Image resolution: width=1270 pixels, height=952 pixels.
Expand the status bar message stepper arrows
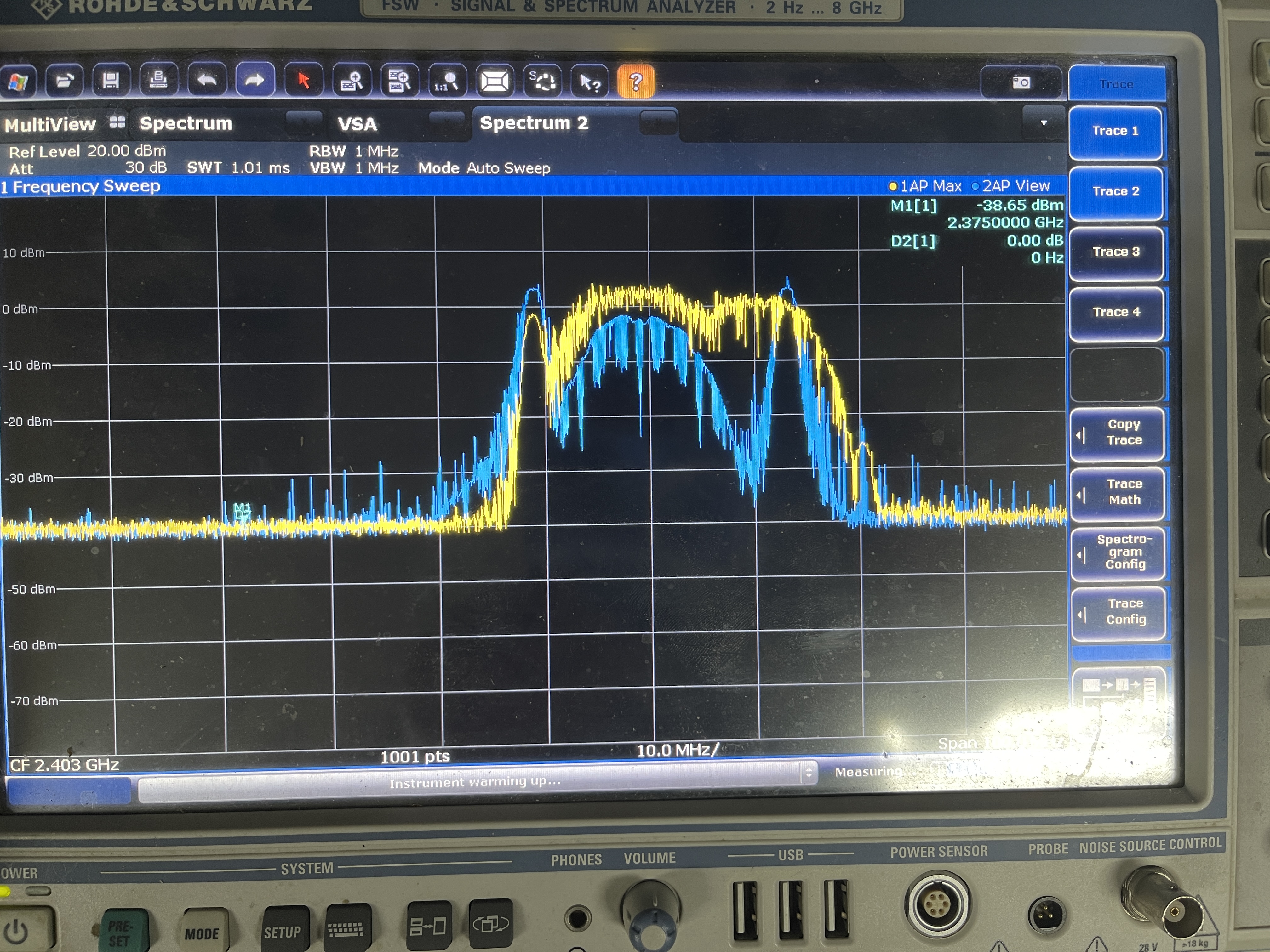pos(809,772)
